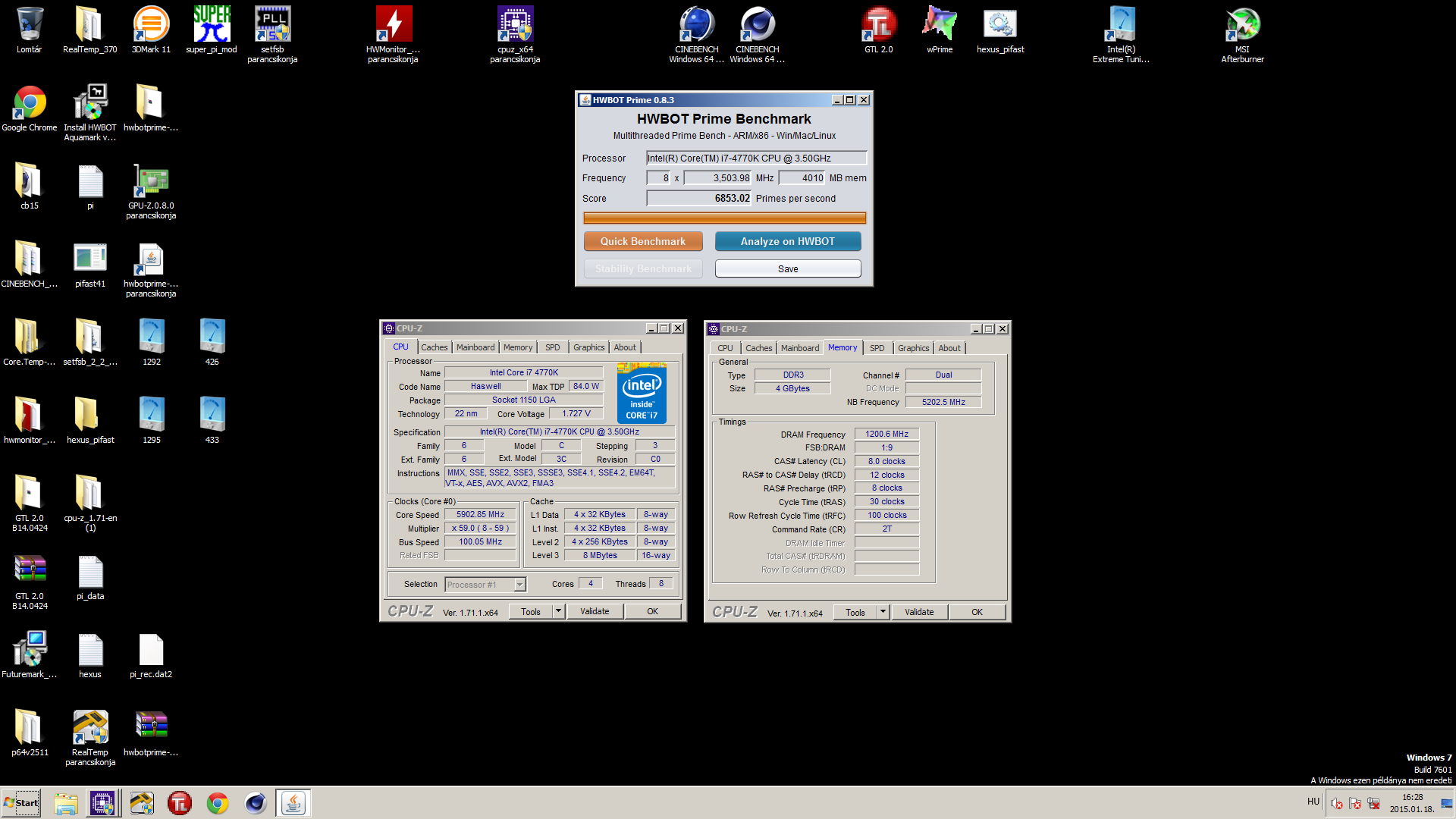Image resolution: width=1456 pixels, height=819 pixels.
Task: Open Chrome from the taskbar
Action: pos(217,802)
